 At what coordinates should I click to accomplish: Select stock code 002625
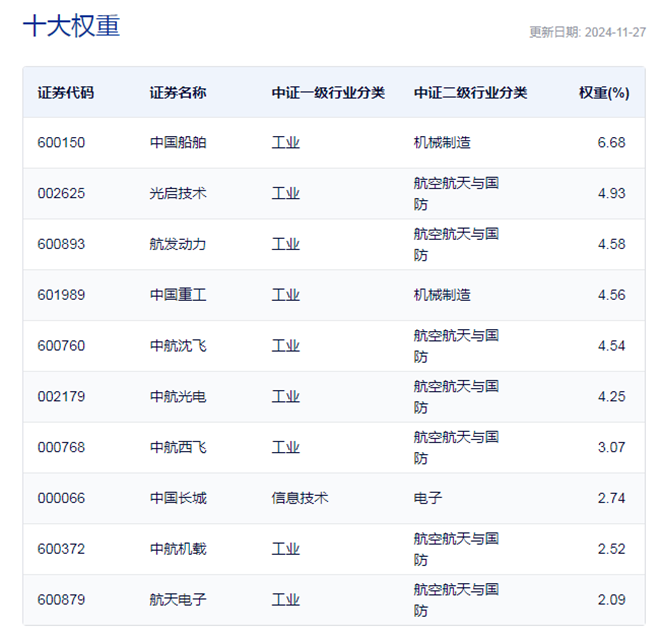pyautogui.click(x=61, y=194)
